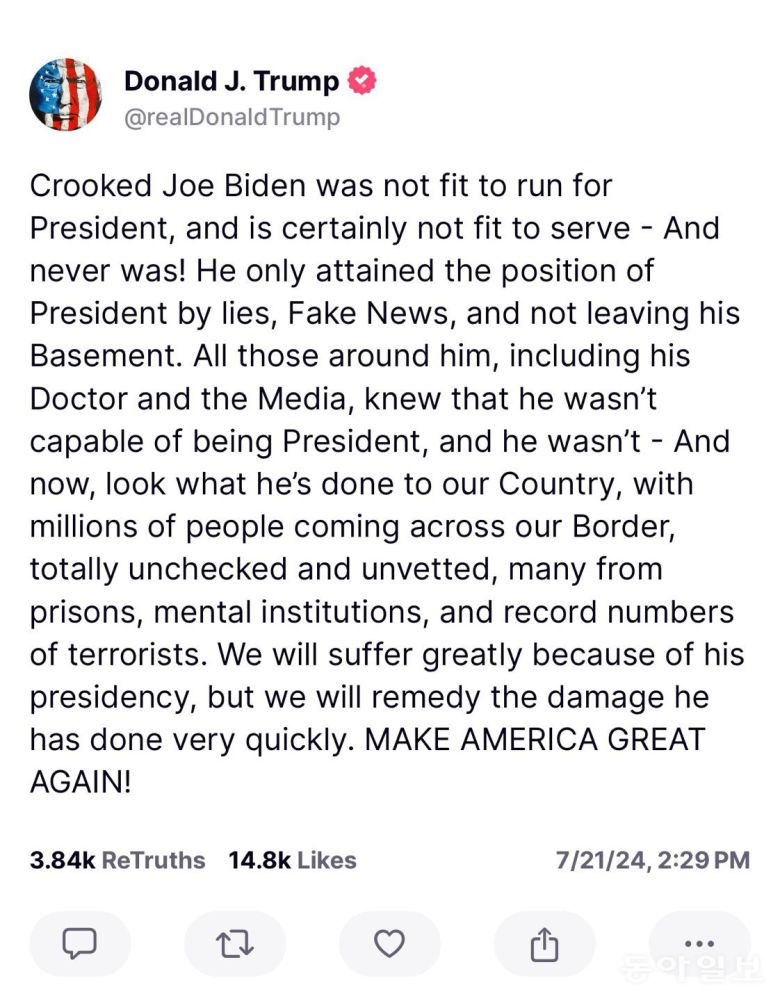This screenshot has height=1001, width=780.
Task: Open the three-dot more options menu
Action: [x=698, y=943]
